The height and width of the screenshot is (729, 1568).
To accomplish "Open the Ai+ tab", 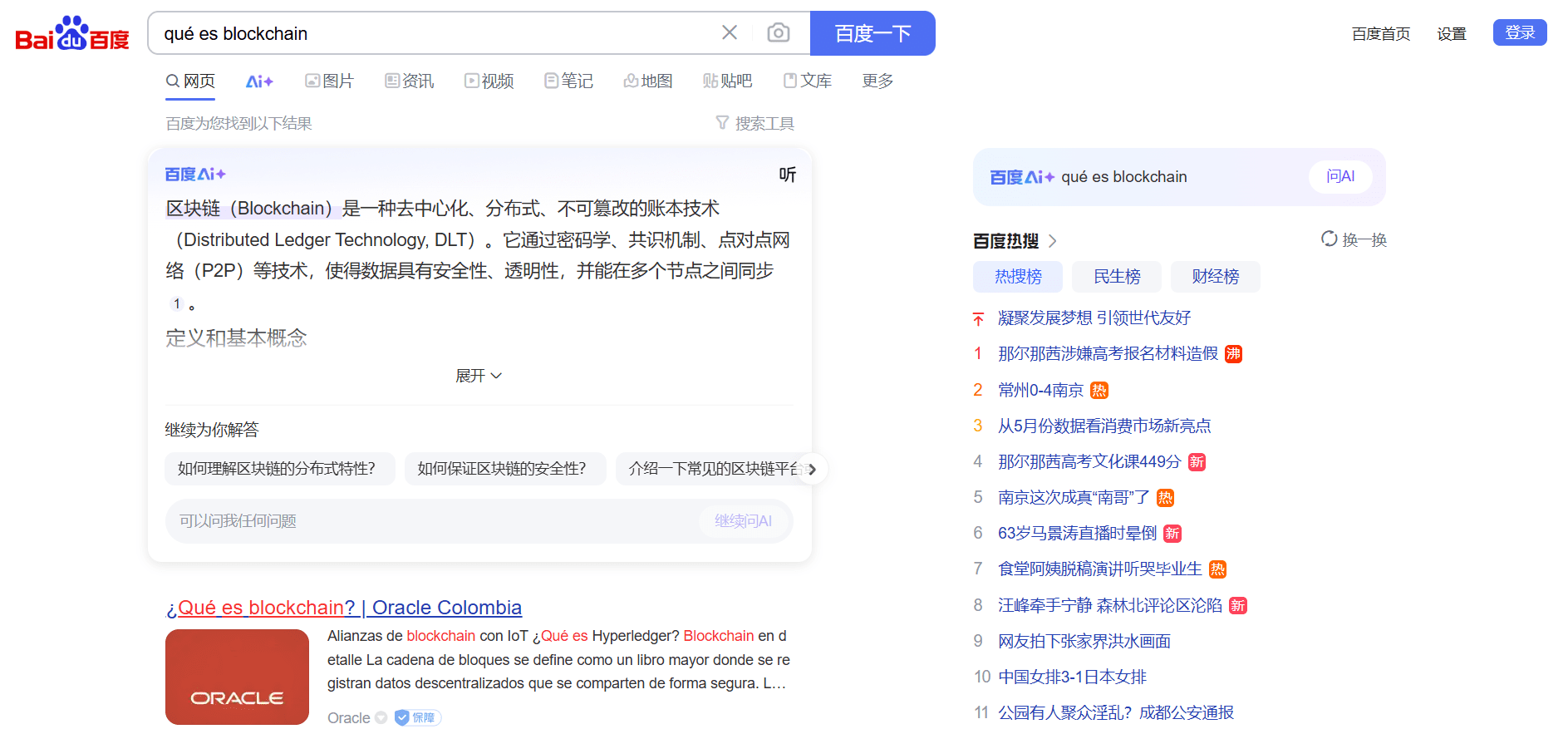I will pyautogui.click(x=259, y=81).
